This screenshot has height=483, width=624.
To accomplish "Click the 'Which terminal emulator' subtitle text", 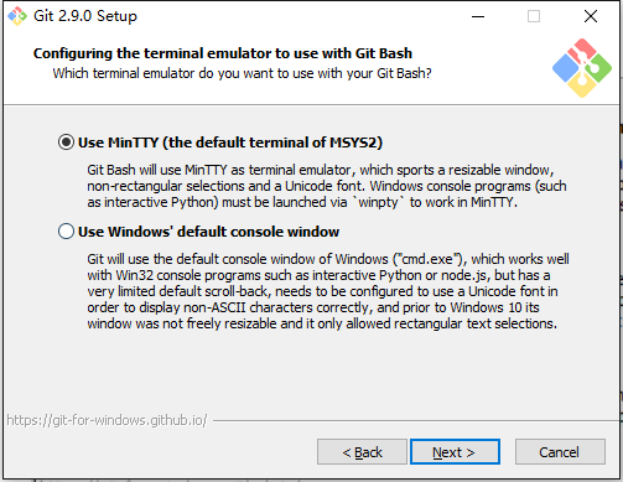I will tap(242, 74).
